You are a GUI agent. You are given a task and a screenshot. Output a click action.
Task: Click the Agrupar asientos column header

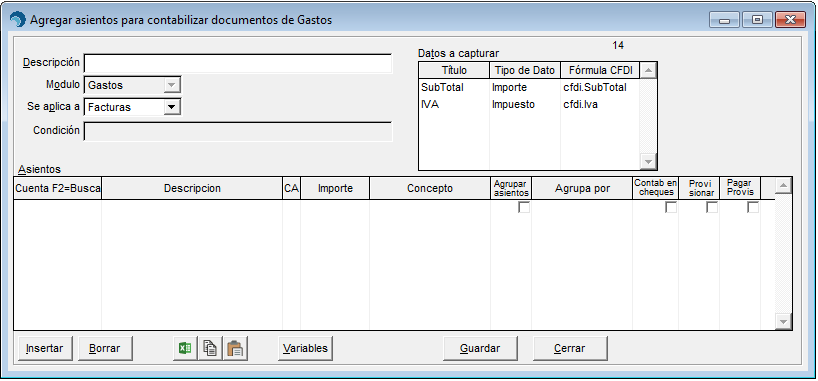(x=511, y=188)
